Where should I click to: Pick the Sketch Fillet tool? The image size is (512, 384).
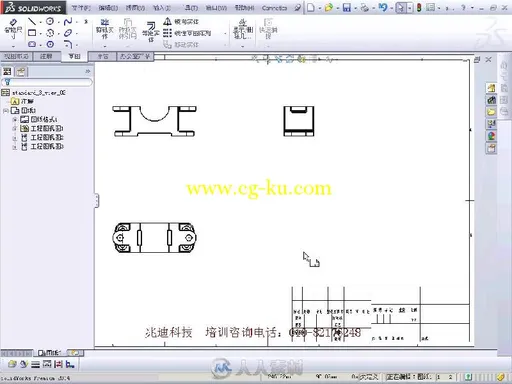click(68, 44)
